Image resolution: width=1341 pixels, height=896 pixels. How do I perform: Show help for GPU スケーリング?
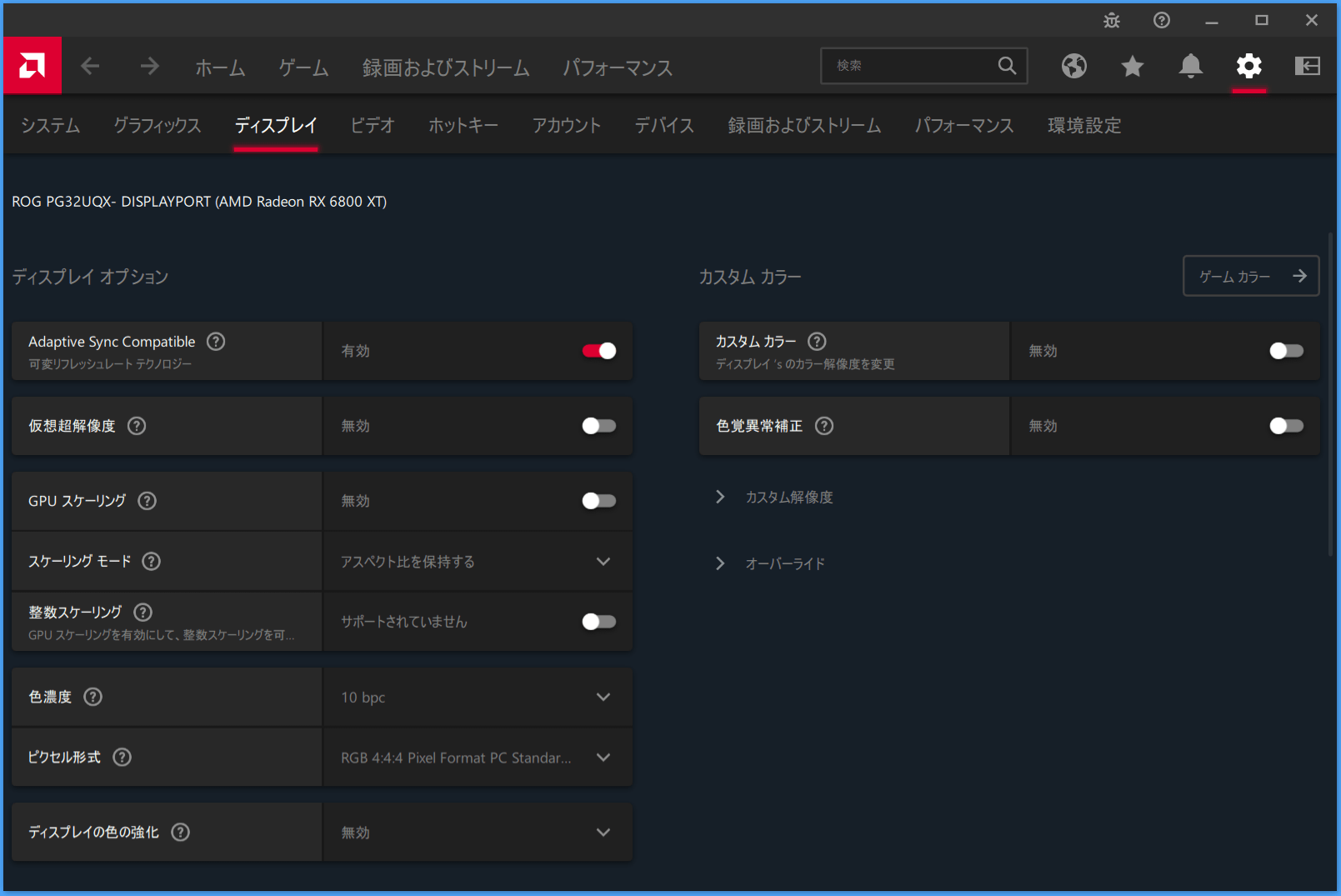click(148, 501)
